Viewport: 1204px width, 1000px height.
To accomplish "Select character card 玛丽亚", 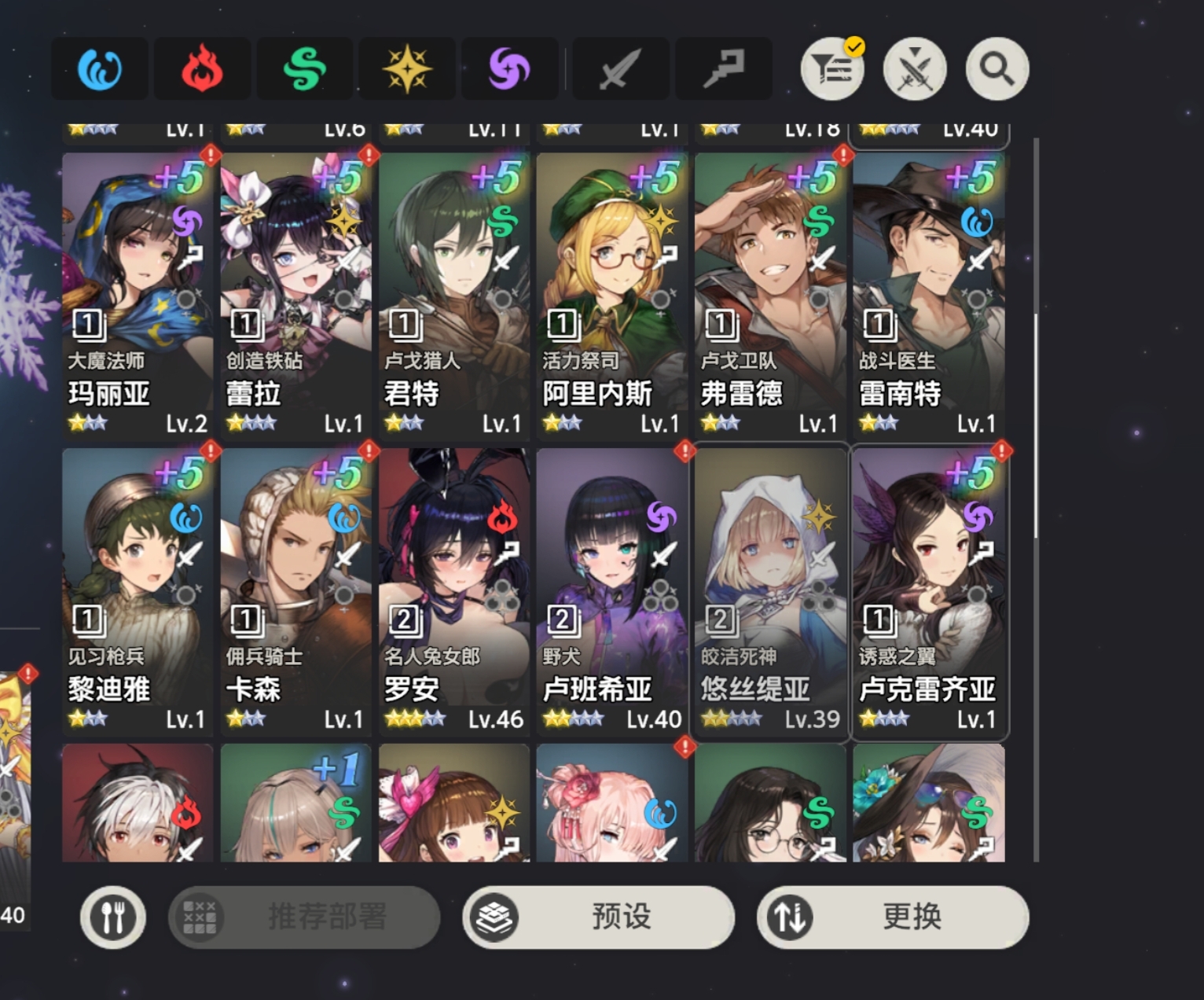I will pyautogui.click(x=138, y=295).
